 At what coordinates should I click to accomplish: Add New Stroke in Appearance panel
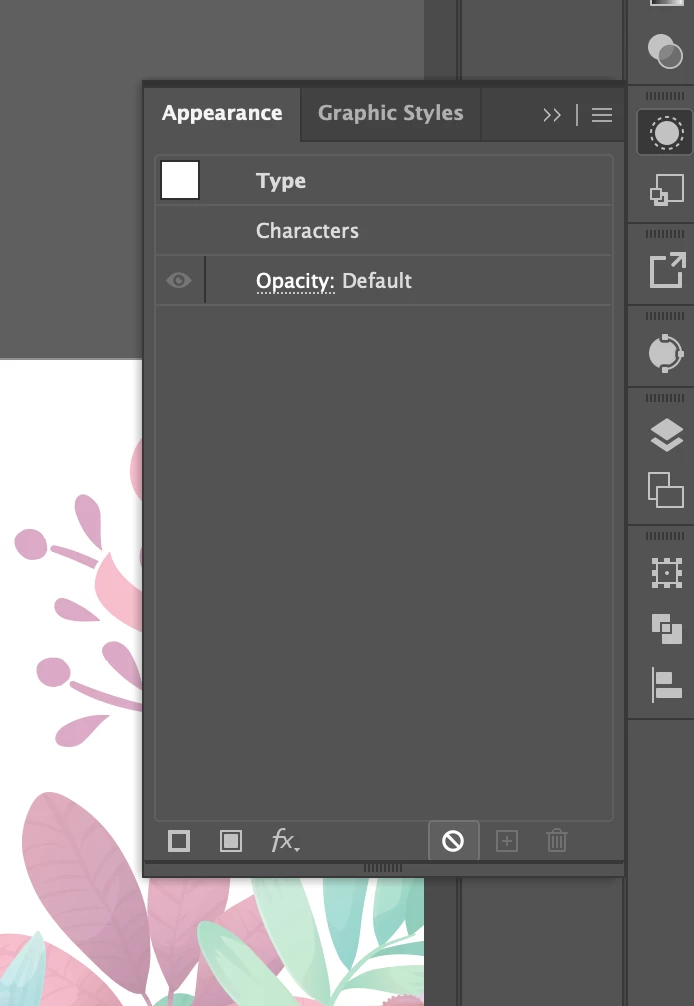(179, 841)
